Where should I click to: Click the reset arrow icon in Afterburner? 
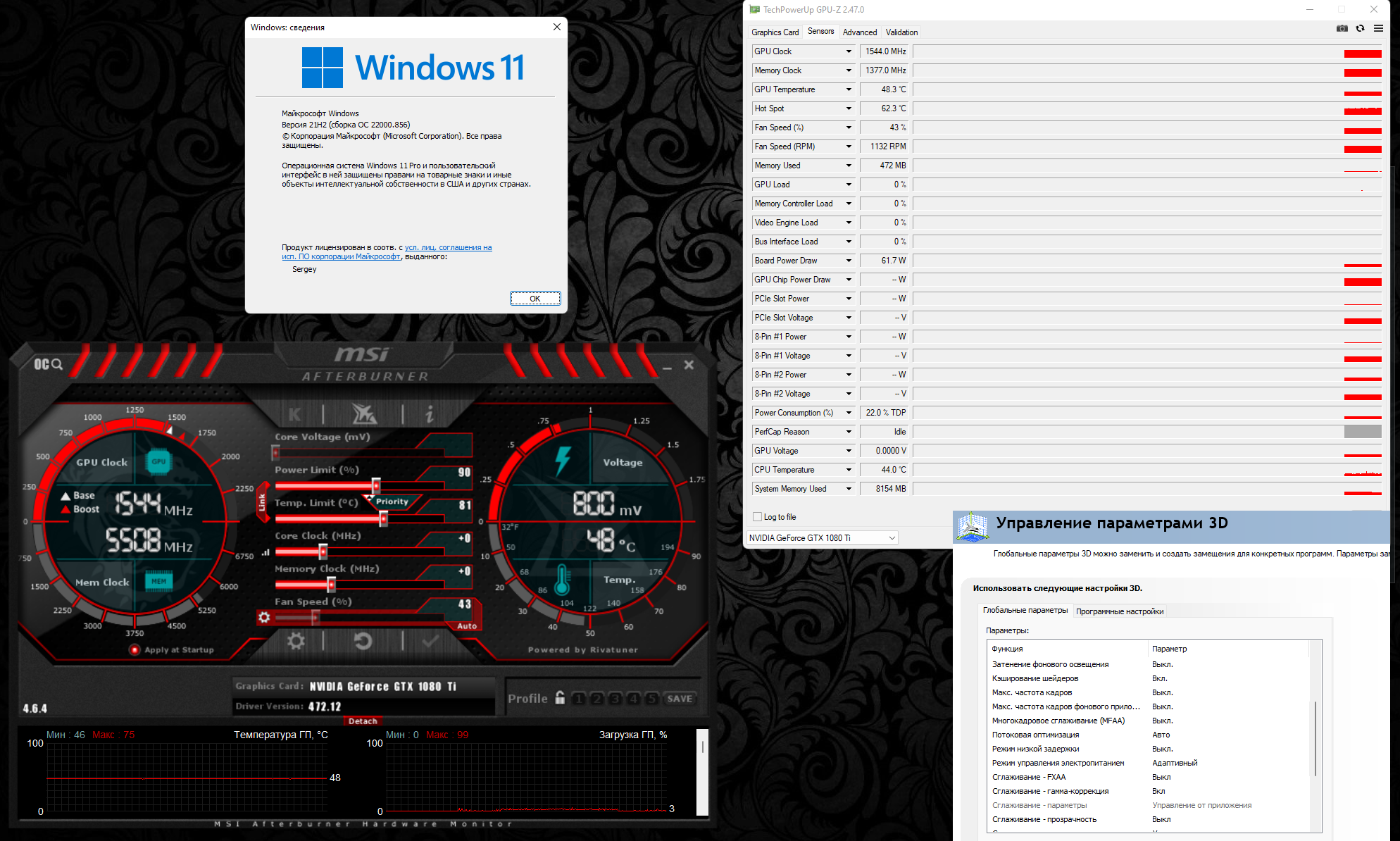[362, 640]
